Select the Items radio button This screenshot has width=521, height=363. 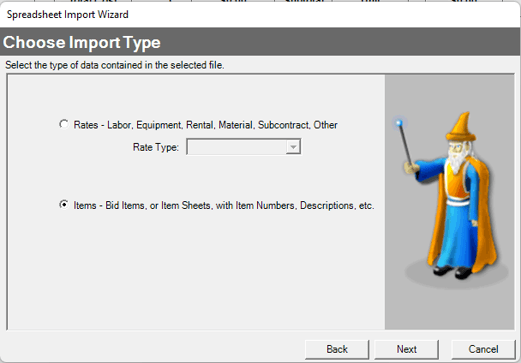64,205
